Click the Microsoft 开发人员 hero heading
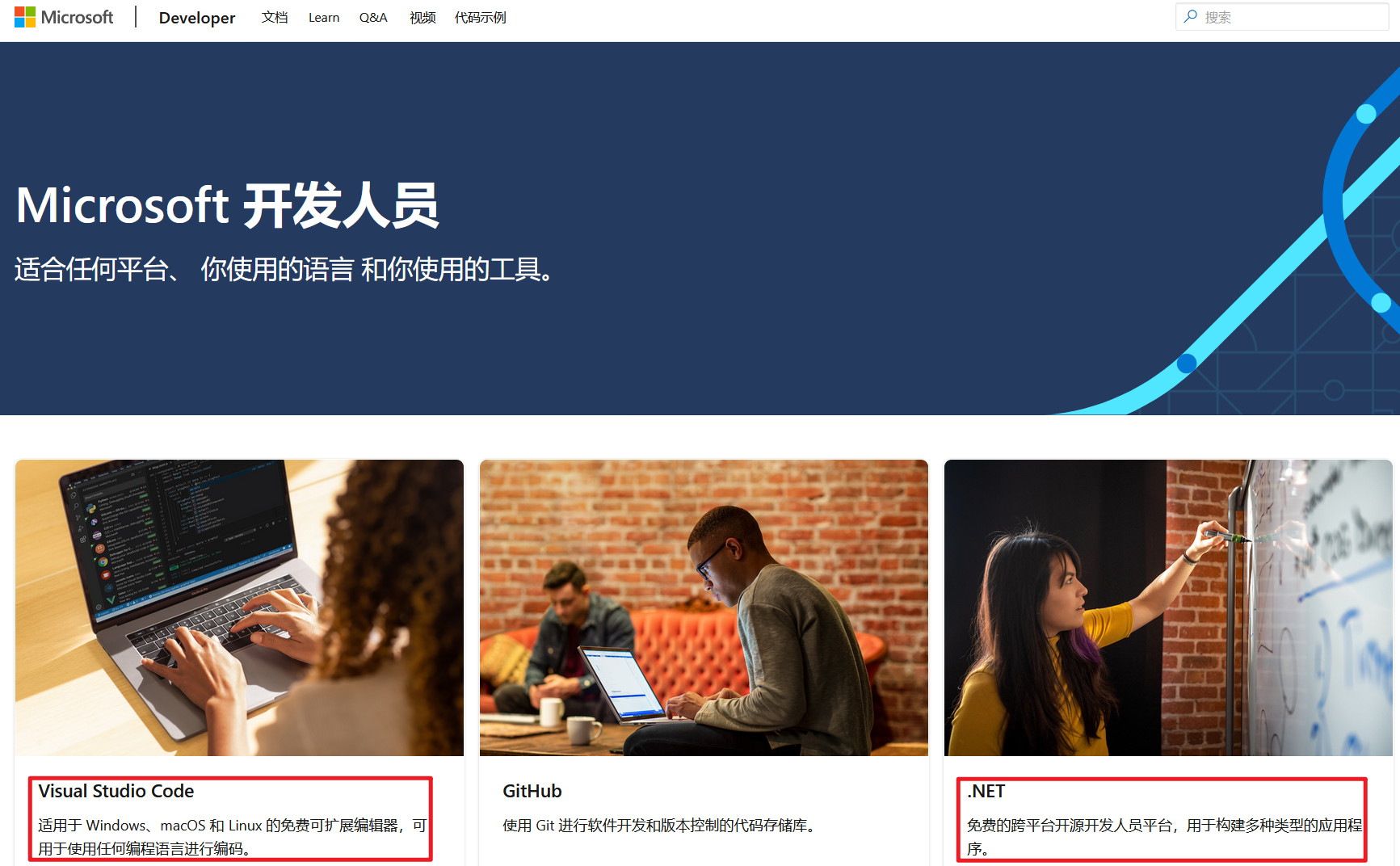The width and height of the screenshot is (1400, 866). (x=227, y=204)
